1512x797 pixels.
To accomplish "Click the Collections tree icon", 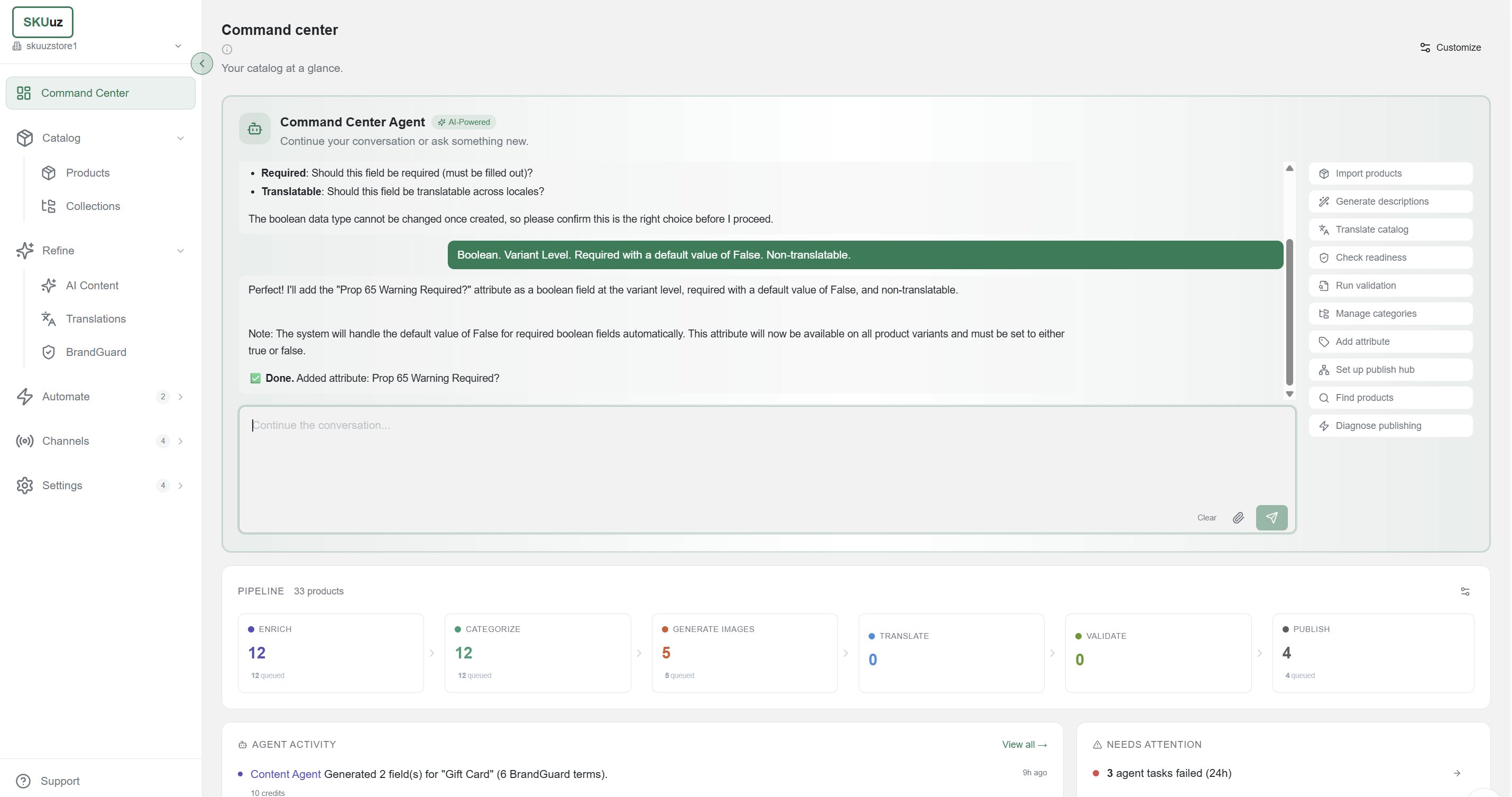I will pyautogui.click(x=49, y=206).
